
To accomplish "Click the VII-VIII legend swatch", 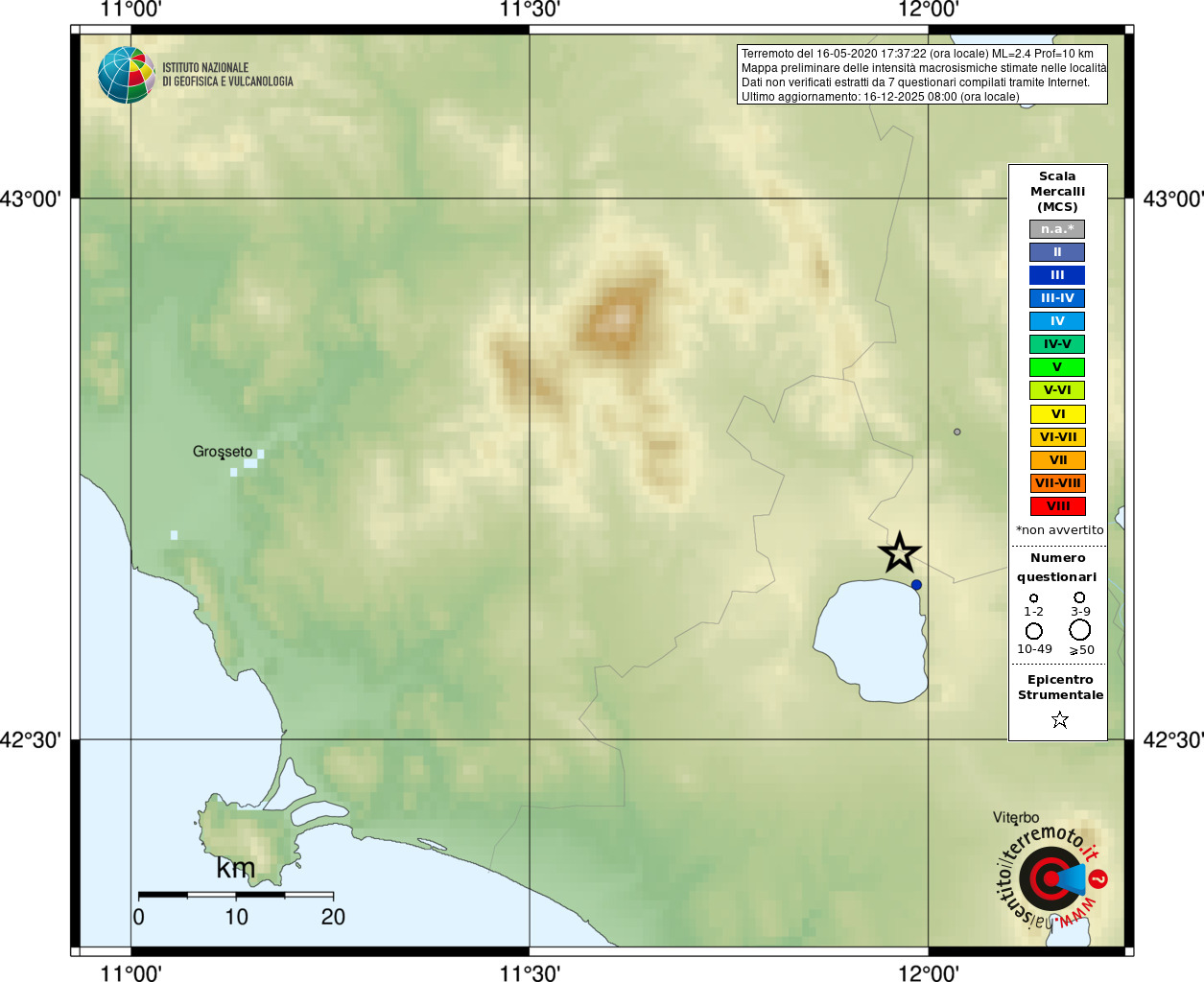I will tap(1057, 483).
